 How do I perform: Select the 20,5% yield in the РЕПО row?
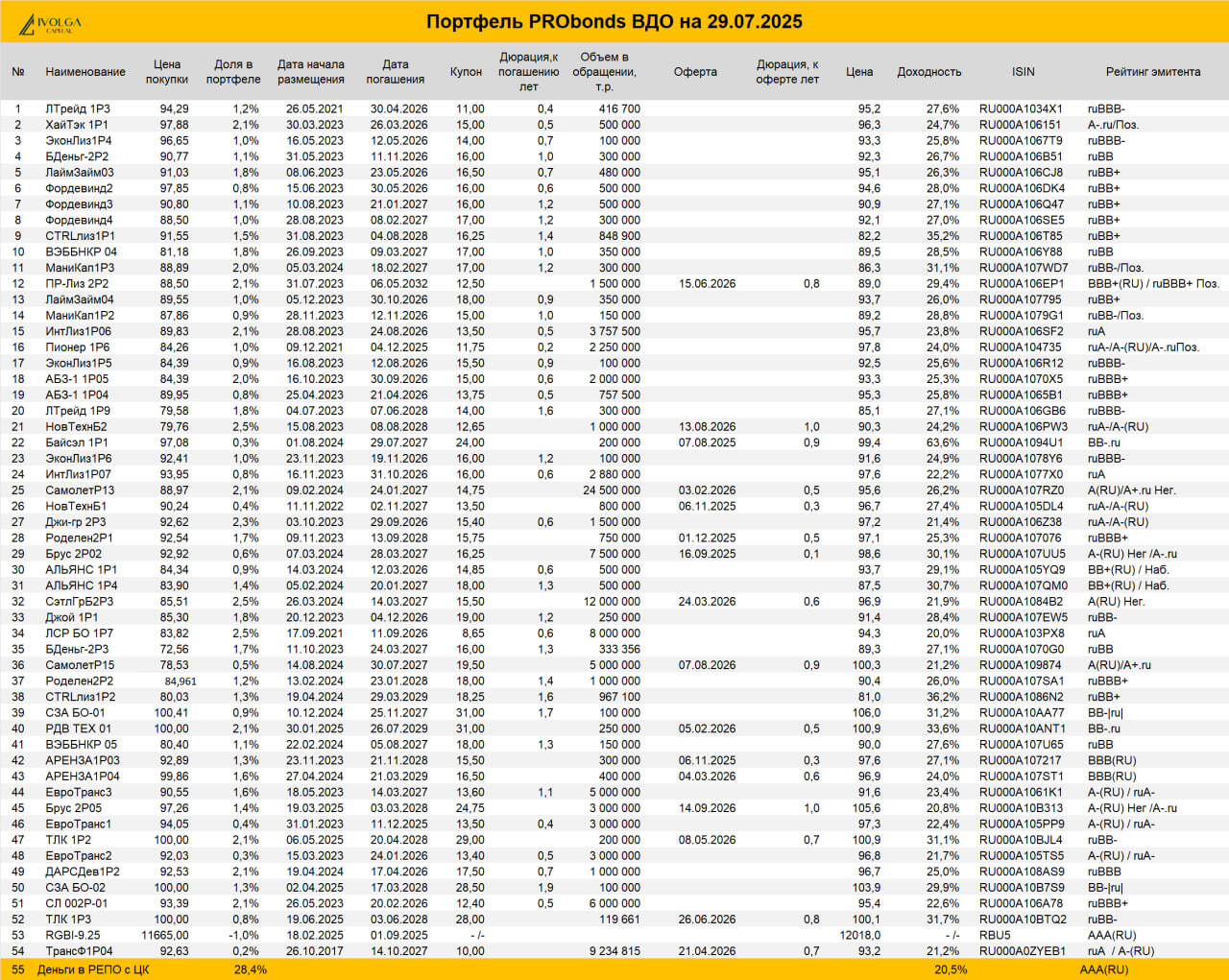coord(951,969)
